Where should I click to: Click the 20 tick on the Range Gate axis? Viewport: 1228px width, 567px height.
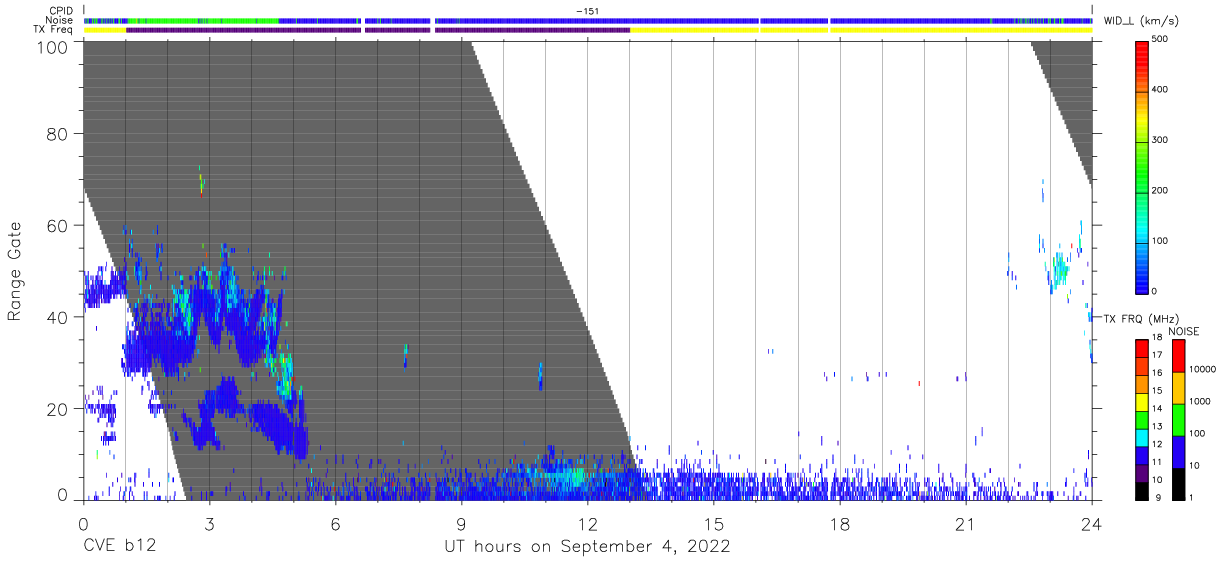click(x=56, y=409)
